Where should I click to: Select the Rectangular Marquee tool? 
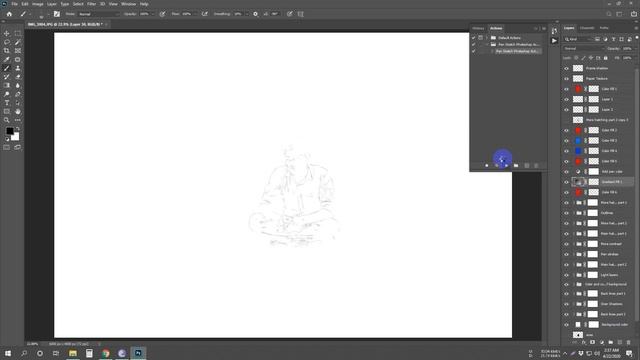coord(18,33)
